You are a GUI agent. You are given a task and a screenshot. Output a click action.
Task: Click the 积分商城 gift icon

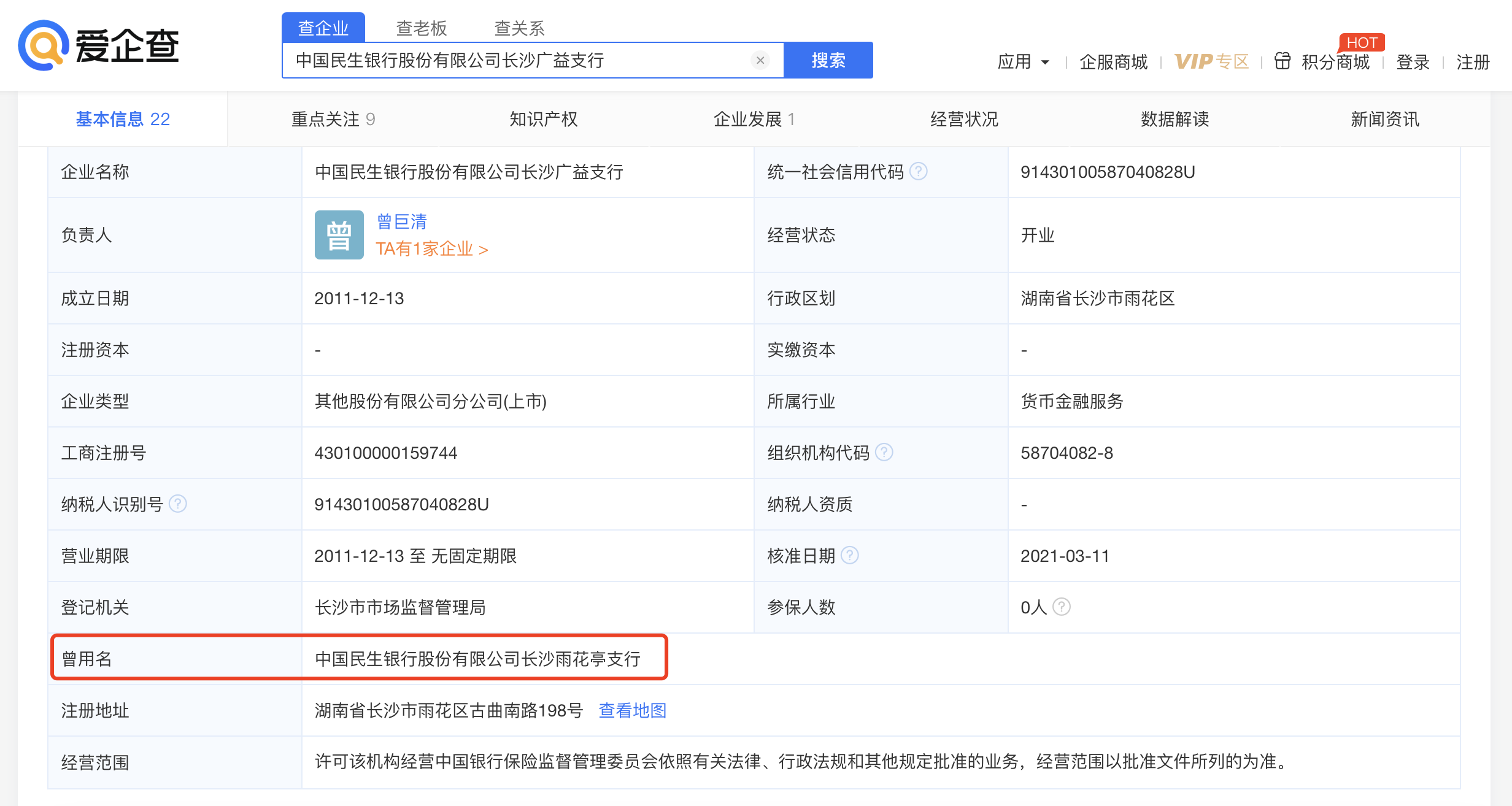[x=1282, y=61]
